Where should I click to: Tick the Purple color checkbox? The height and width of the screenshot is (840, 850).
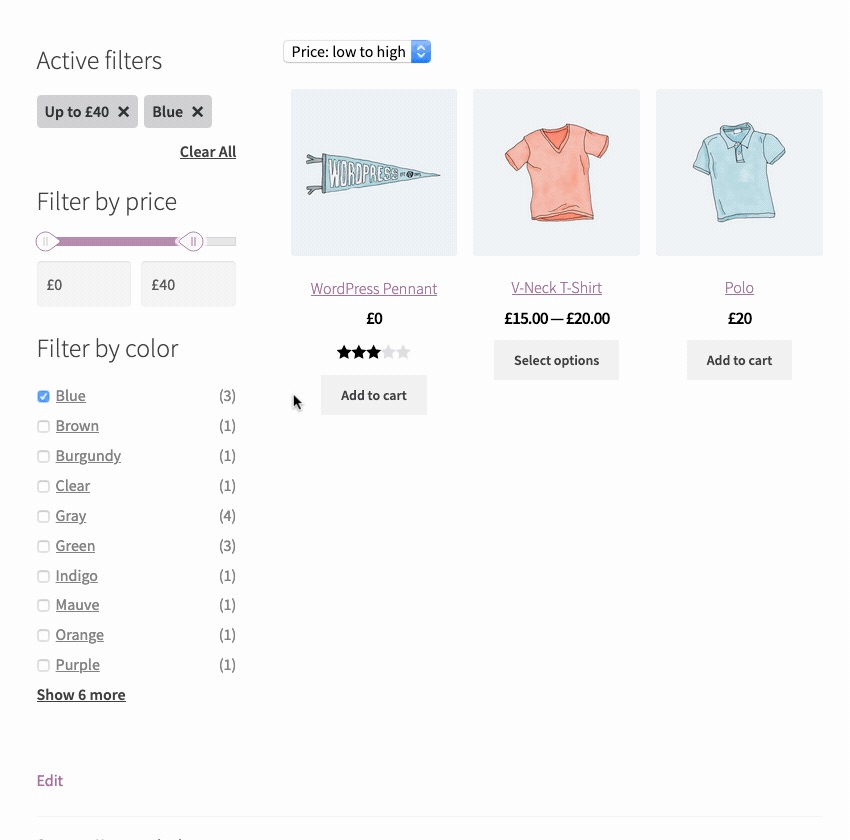coord(43,665)
